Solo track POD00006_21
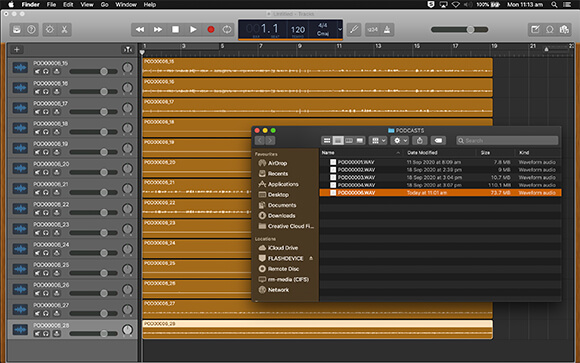580x363 pixels. (x=46, y=192)
